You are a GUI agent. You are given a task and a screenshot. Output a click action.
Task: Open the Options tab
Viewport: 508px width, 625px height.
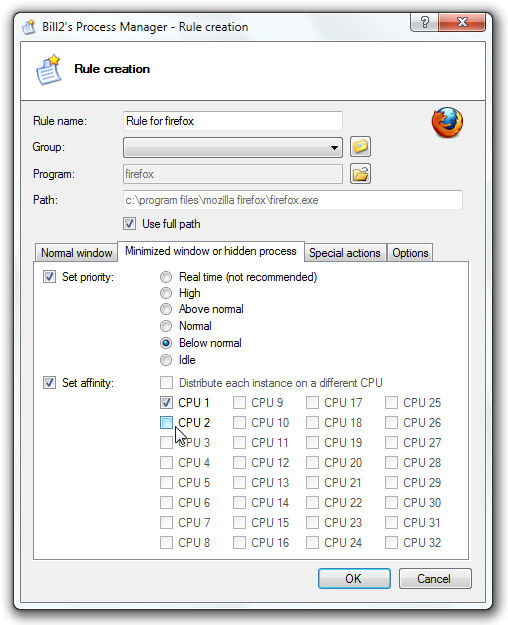(410, 253)
